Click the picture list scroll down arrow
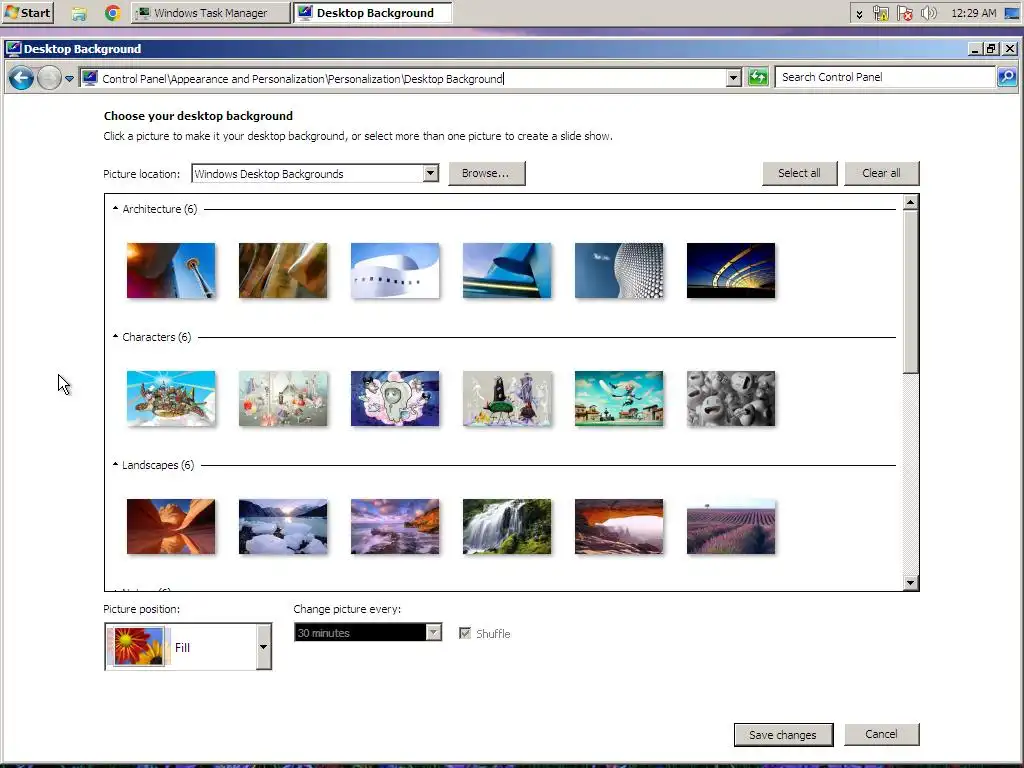The width and height of the screenshot is (1024, 768). [910, 583]
